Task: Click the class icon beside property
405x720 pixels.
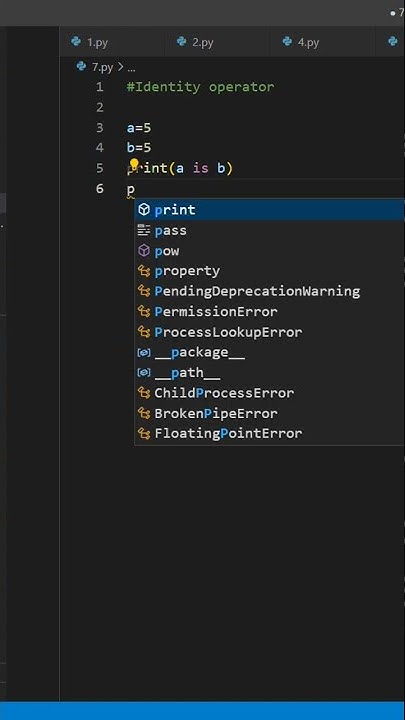Action: coord(144,271)
